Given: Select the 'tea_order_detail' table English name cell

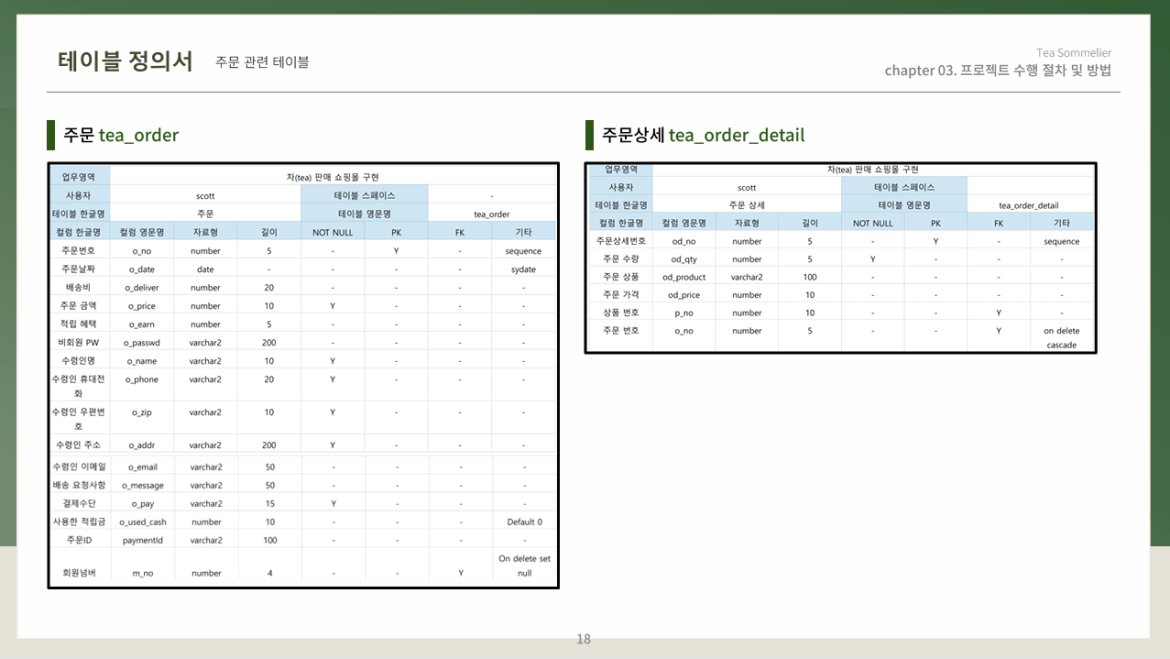Looking at the screenshot, I should (x=1028, y=205).
